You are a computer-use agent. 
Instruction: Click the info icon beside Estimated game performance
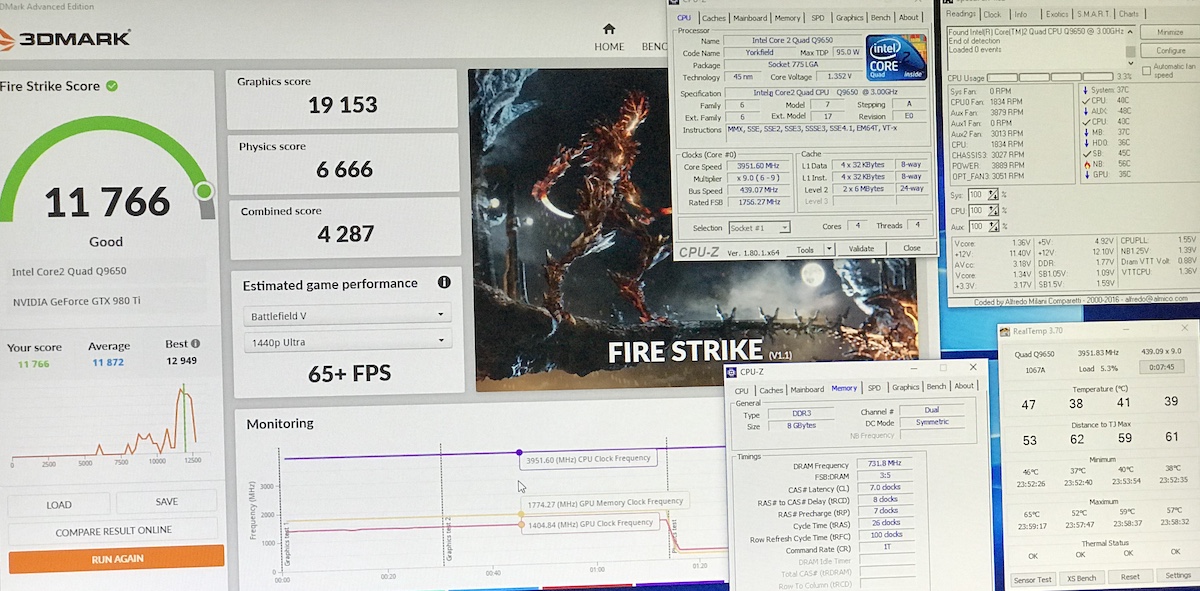444,283
